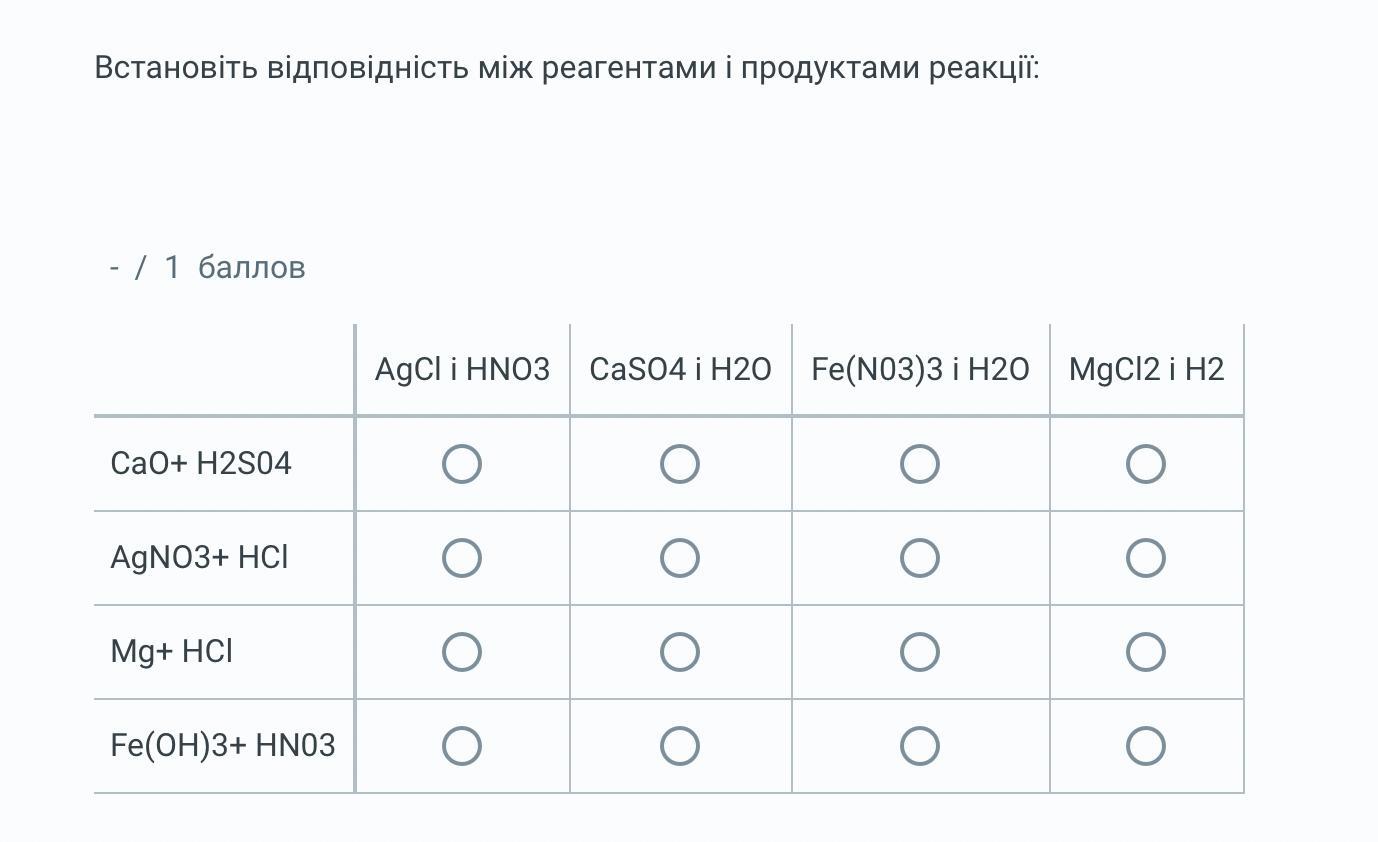Click the MgCl2 і H2 column header
The height and width of the screenshot is (842, 1378).
pos(1146,370)
